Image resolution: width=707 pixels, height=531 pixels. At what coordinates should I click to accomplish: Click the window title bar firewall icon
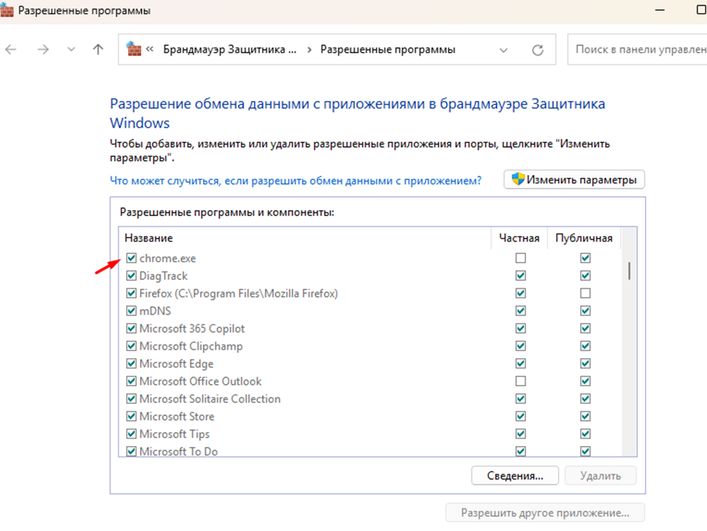pos(7,10)
